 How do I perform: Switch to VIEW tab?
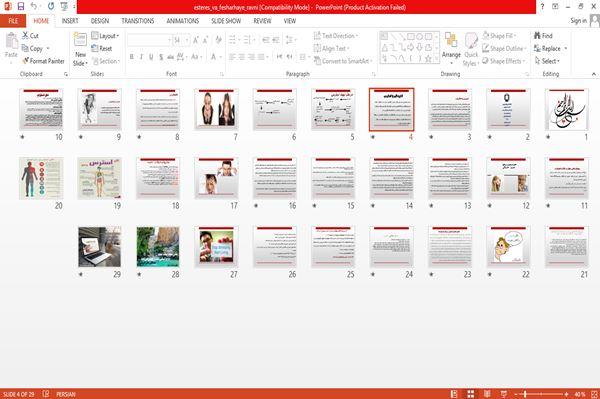[x=290, y=21]
